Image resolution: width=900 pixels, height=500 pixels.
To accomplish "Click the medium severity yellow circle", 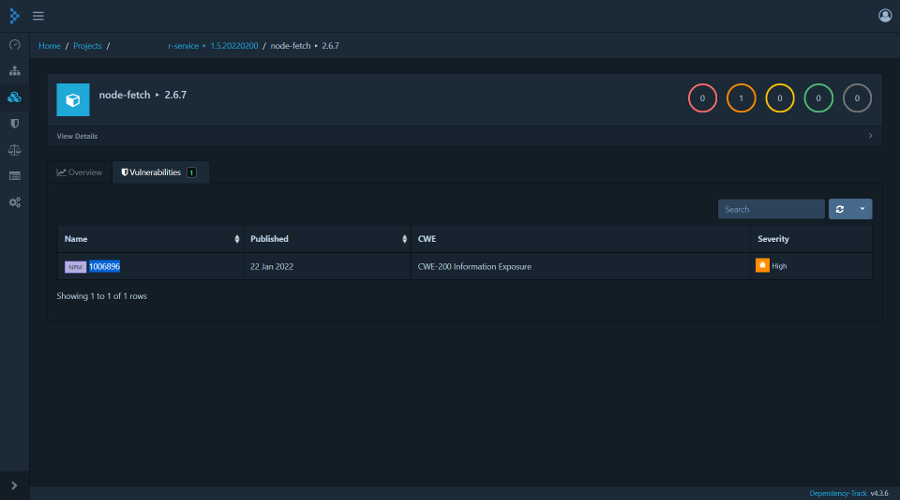I will point(779,98).
